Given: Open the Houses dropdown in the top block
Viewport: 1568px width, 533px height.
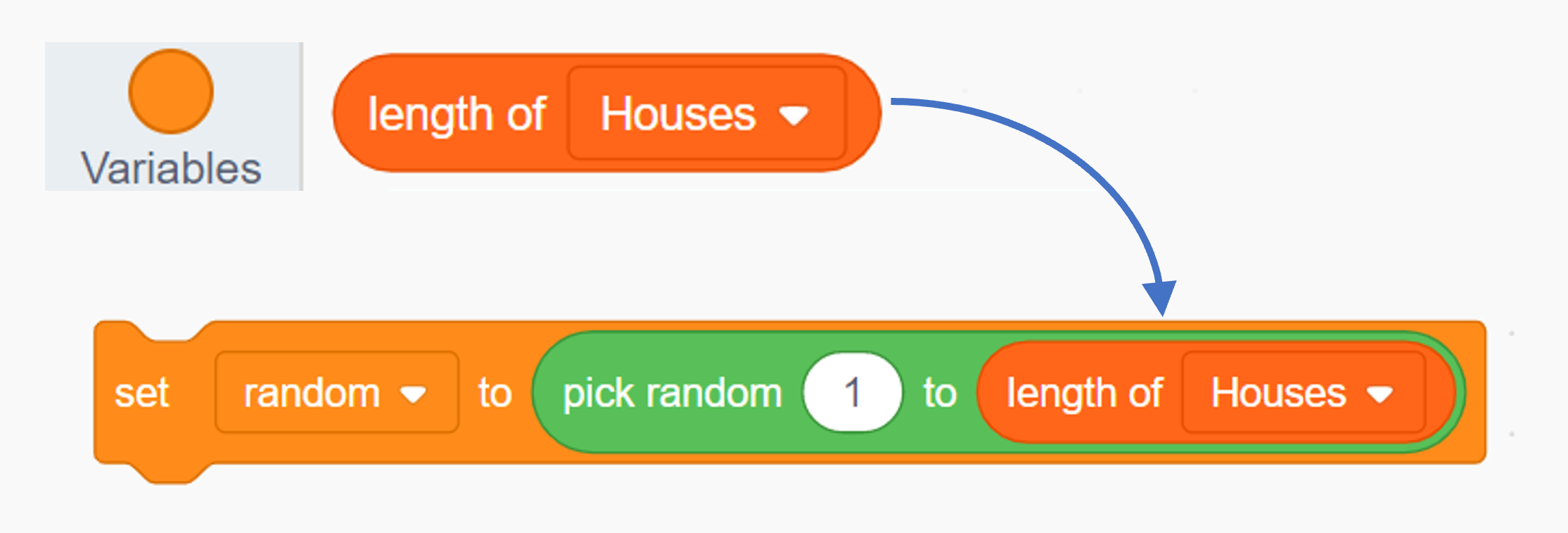Looking at the screenshot, I should (x=706, y=114).
